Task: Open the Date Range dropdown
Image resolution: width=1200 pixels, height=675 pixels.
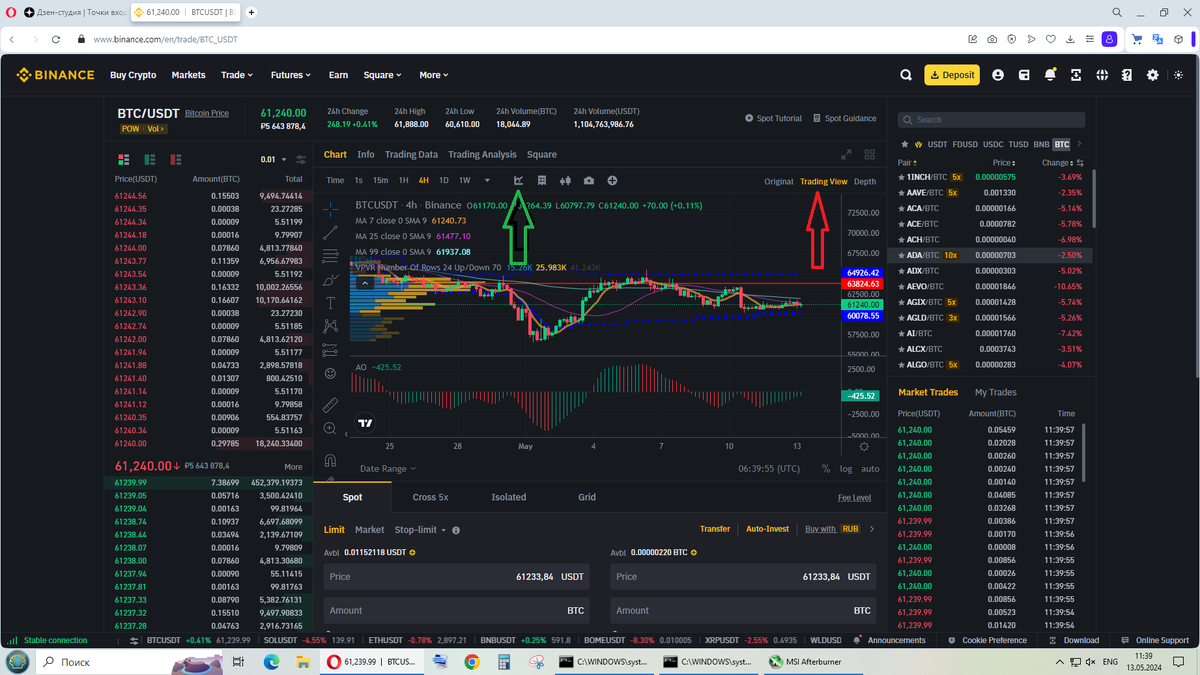Action: tap(388, 468)
